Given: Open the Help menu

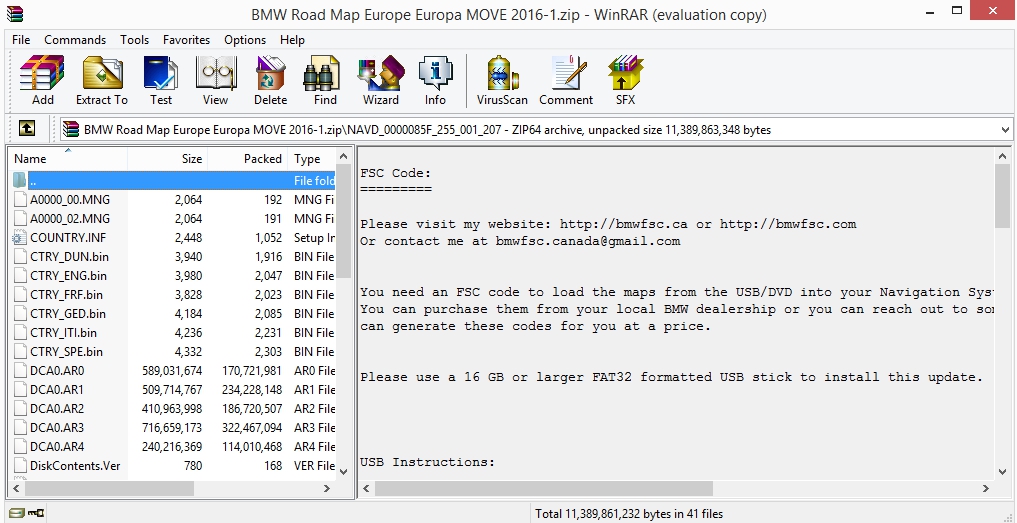Looking at the screenshot, I should pos(293,40).
